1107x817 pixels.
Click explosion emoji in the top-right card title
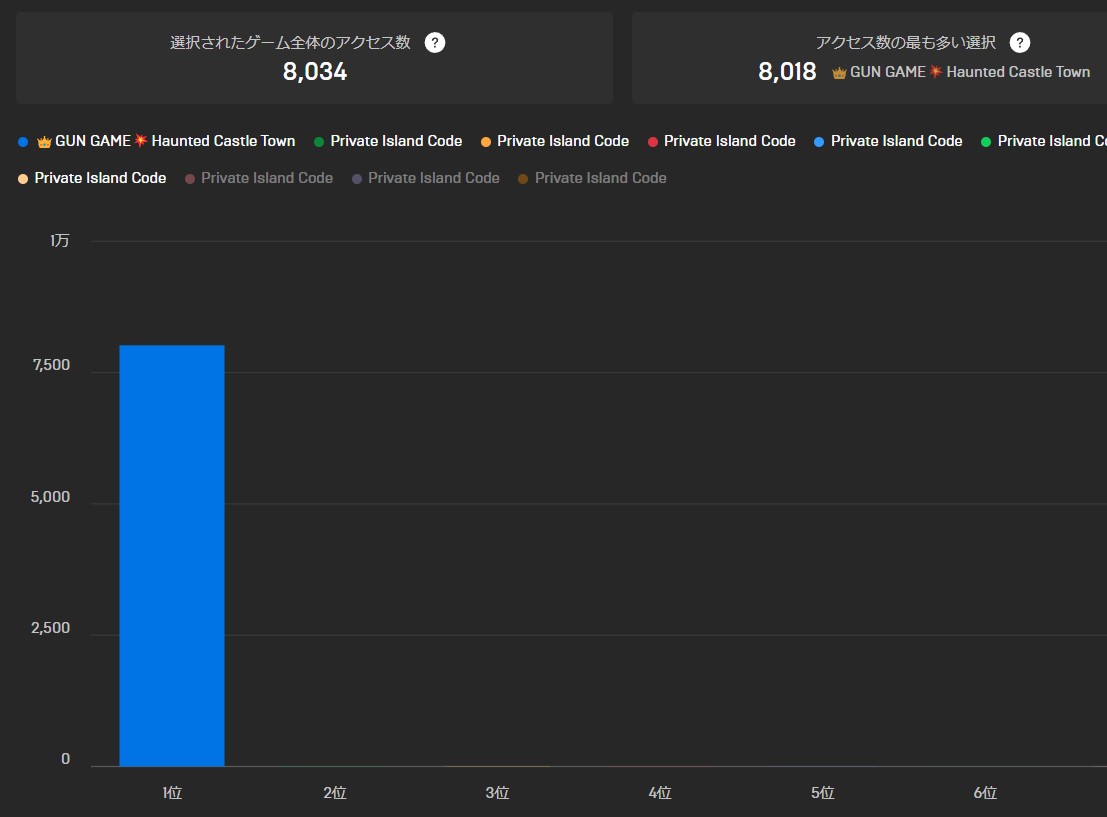[x=936, y=72]
